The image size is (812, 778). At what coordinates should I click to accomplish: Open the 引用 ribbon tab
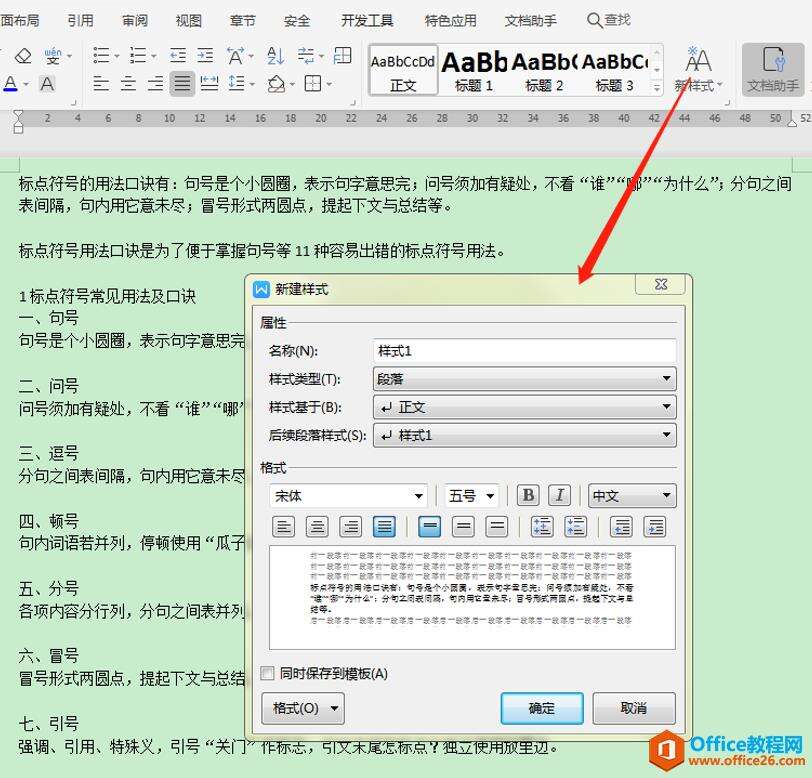click(x=80, y=21)
